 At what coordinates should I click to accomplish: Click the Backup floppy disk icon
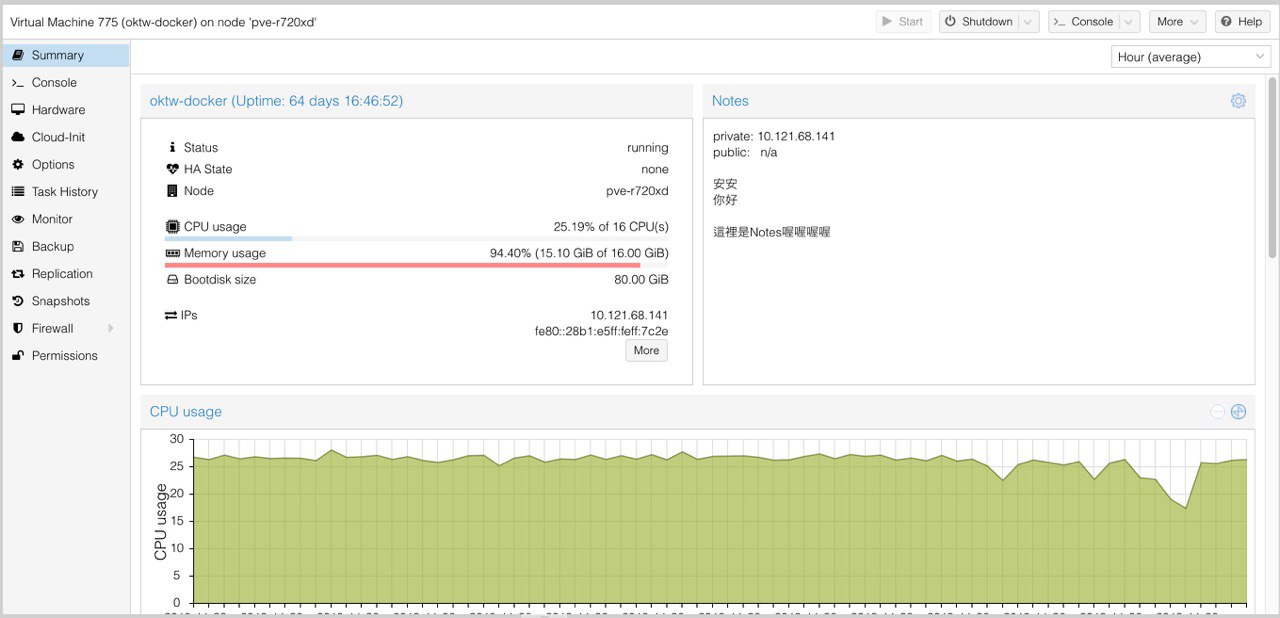click(x=18, y=246)
